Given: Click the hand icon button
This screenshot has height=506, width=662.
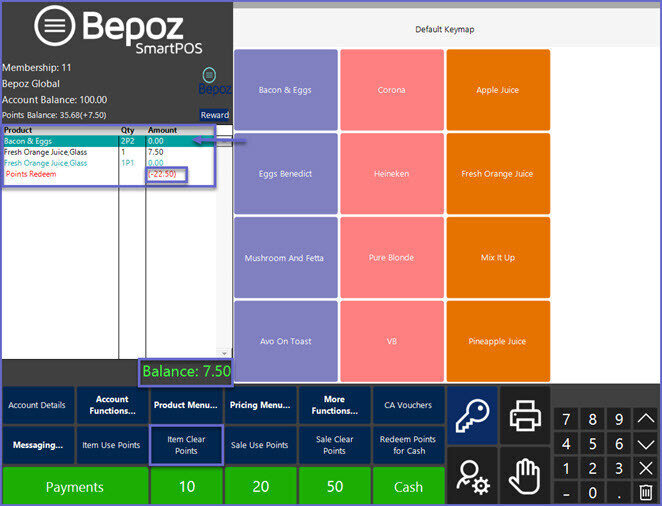Looking at the screenshot, I should (524, 475).
